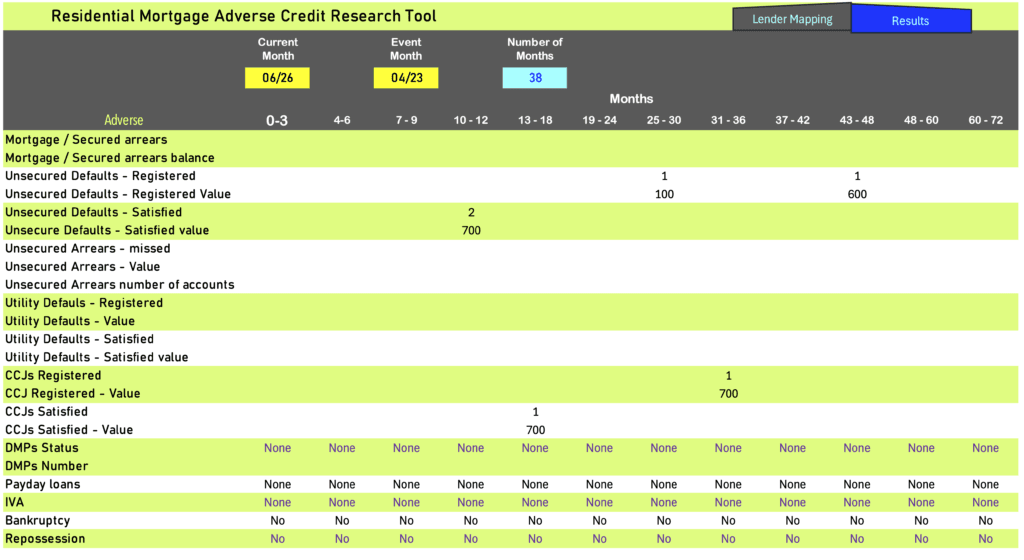Click the DMPs Status row label
Image resolution: width=1024 pixels, height=560 pixels.
pos(42,448)
